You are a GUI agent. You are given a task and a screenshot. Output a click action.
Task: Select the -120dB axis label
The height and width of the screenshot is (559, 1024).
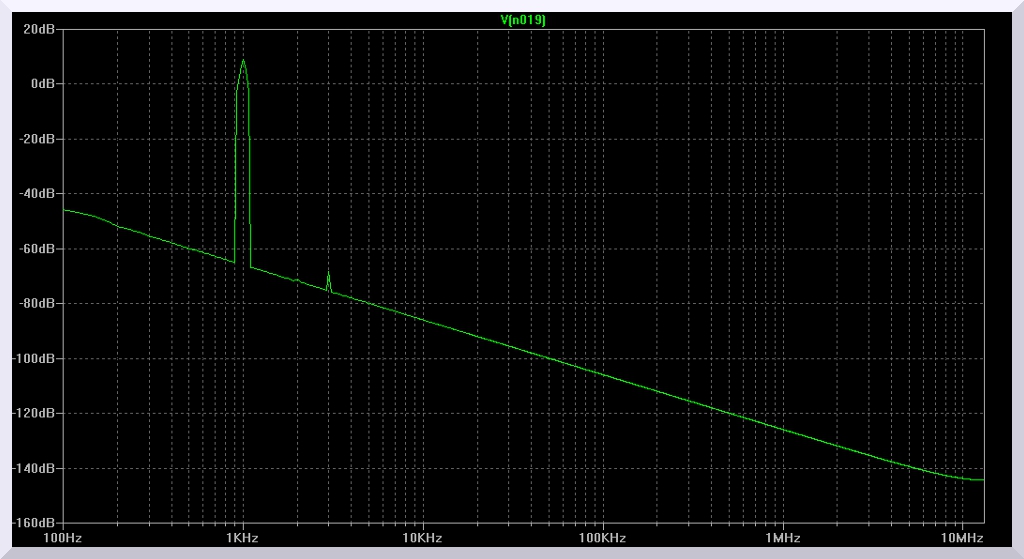(x=37, y=413)
